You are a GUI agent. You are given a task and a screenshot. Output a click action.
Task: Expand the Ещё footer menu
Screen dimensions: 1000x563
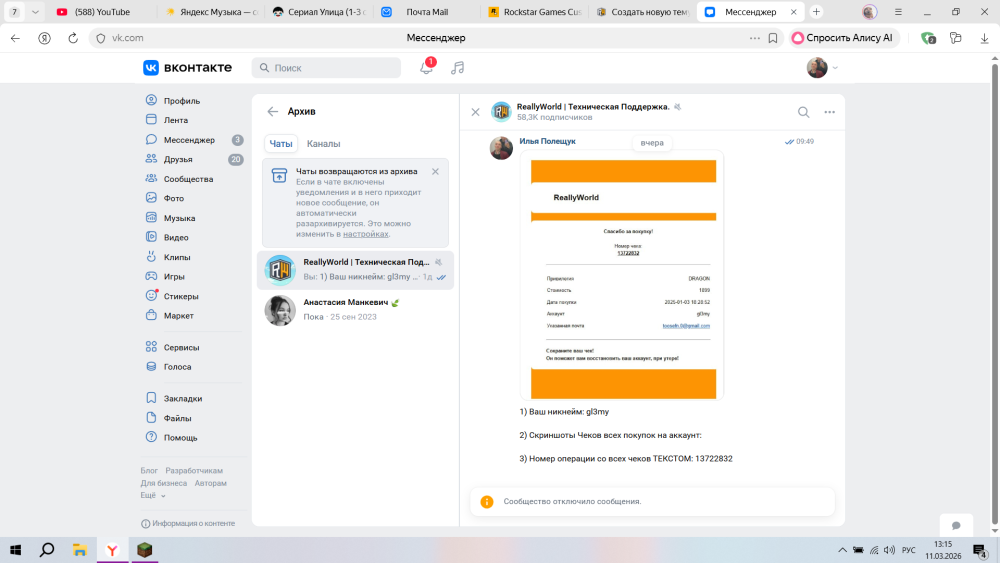152,495
